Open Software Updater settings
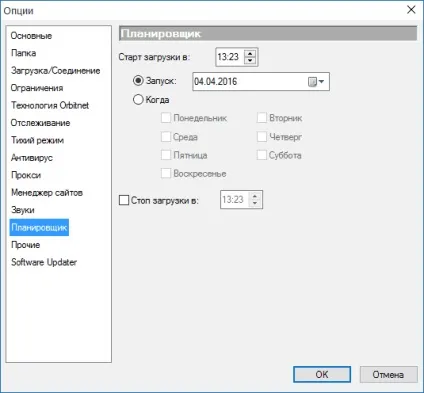The height and width of the screenshot is (393, 424). [44, 262]
